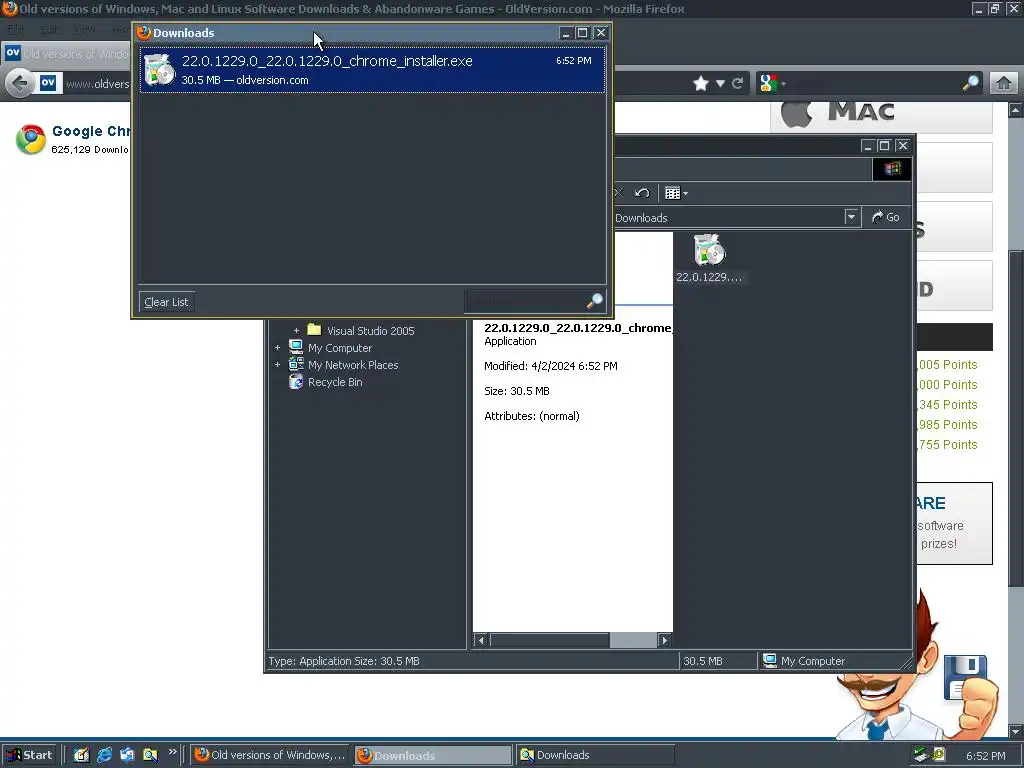Image resolution: width=1024 pixels, height=768 pixels.
Task: Click the installer icon in the Downloads list
Action: pyautogui.click(x=159, y=70)
